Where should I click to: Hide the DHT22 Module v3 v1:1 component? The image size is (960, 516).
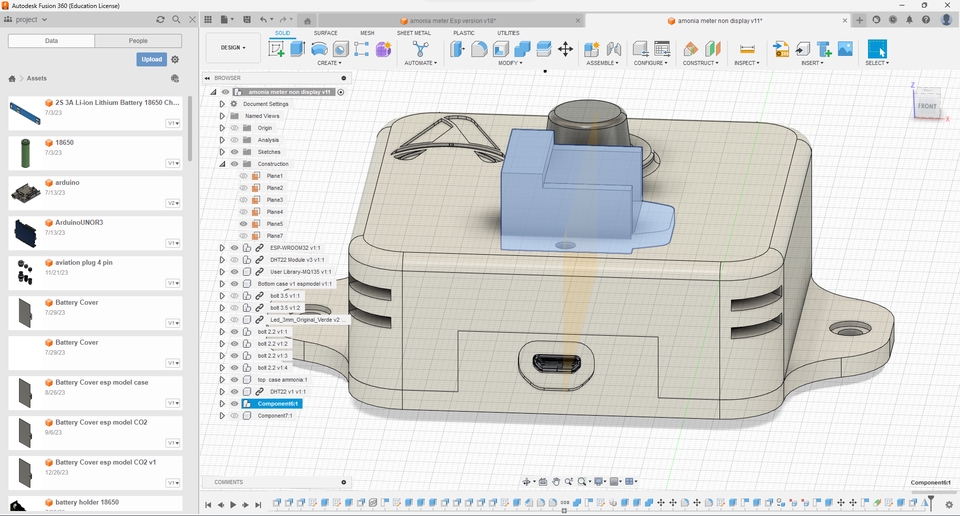[234, 260]
